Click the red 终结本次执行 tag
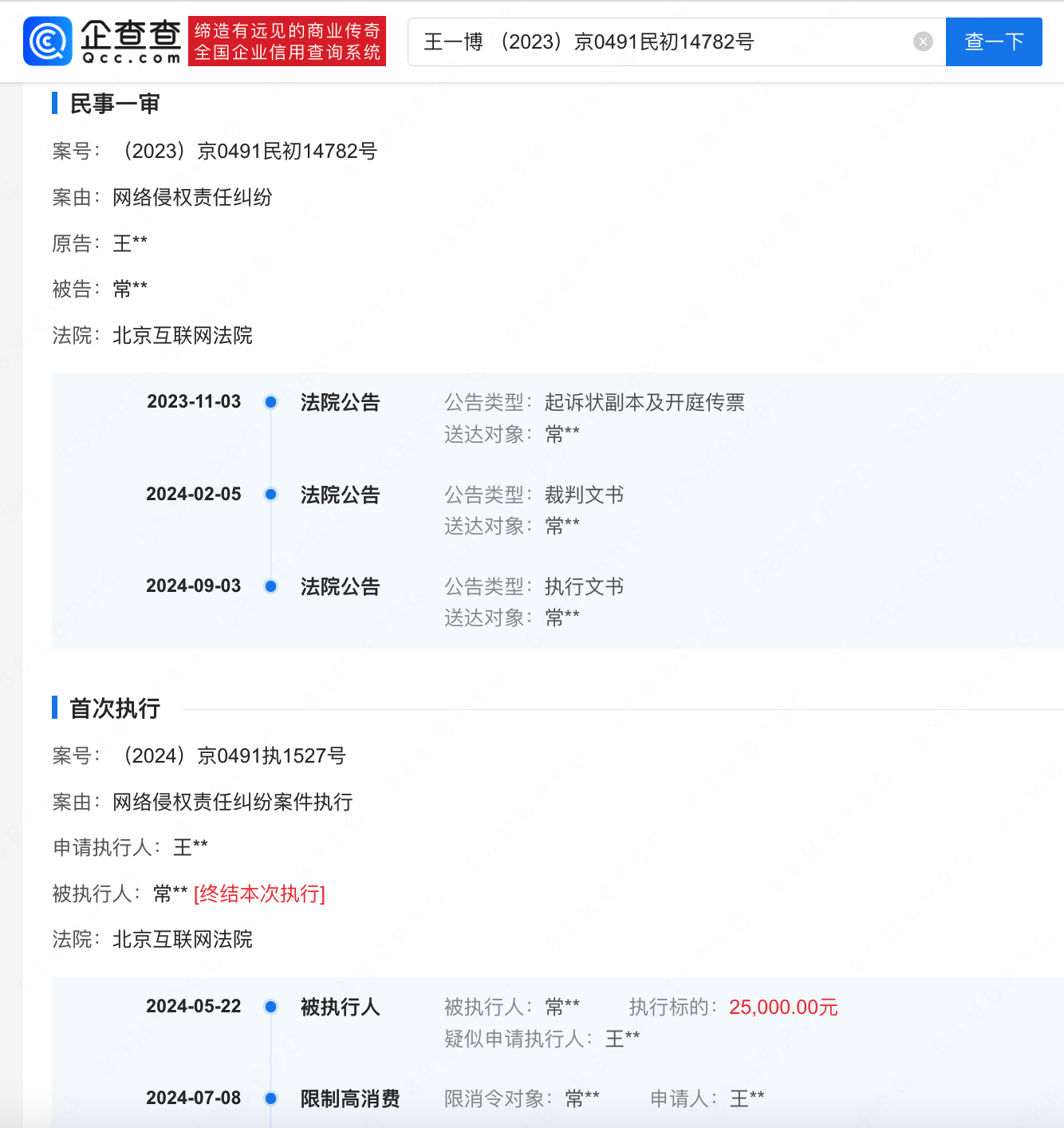The image size is (1064, 1128). coord(259,893)
